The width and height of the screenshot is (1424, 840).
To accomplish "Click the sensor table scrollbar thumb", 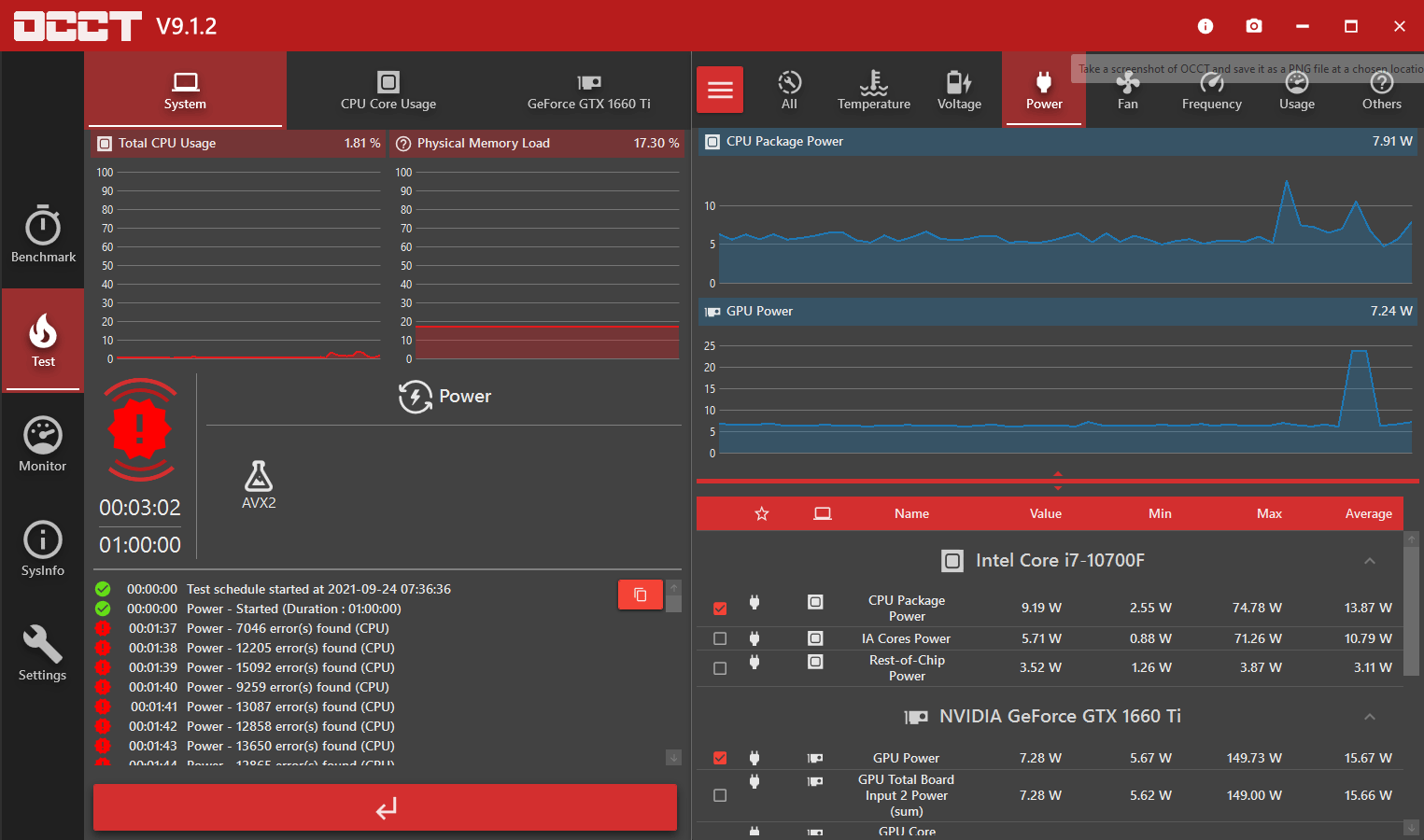I will [x=1411, y=611].
